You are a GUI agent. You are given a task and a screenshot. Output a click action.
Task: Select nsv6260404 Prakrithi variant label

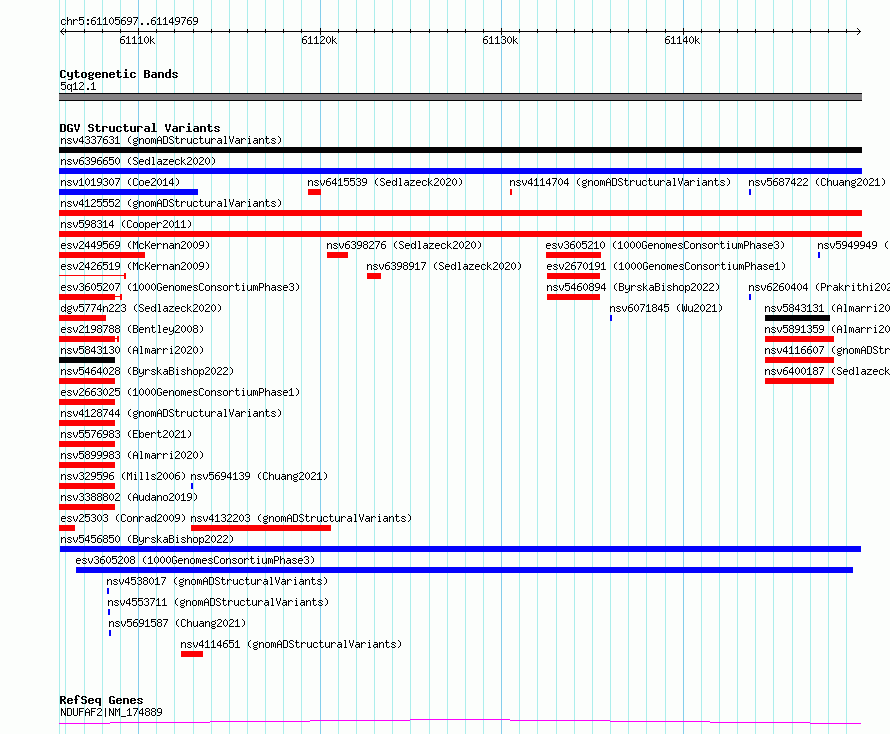(x=818, y=287)
